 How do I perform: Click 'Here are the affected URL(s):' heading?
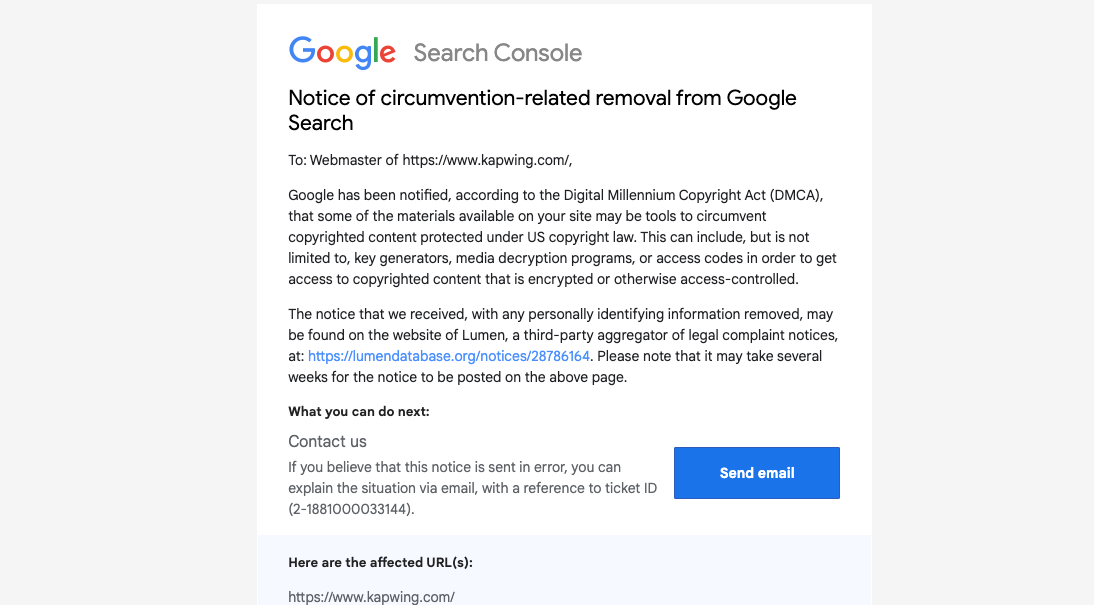coord(380,563)
